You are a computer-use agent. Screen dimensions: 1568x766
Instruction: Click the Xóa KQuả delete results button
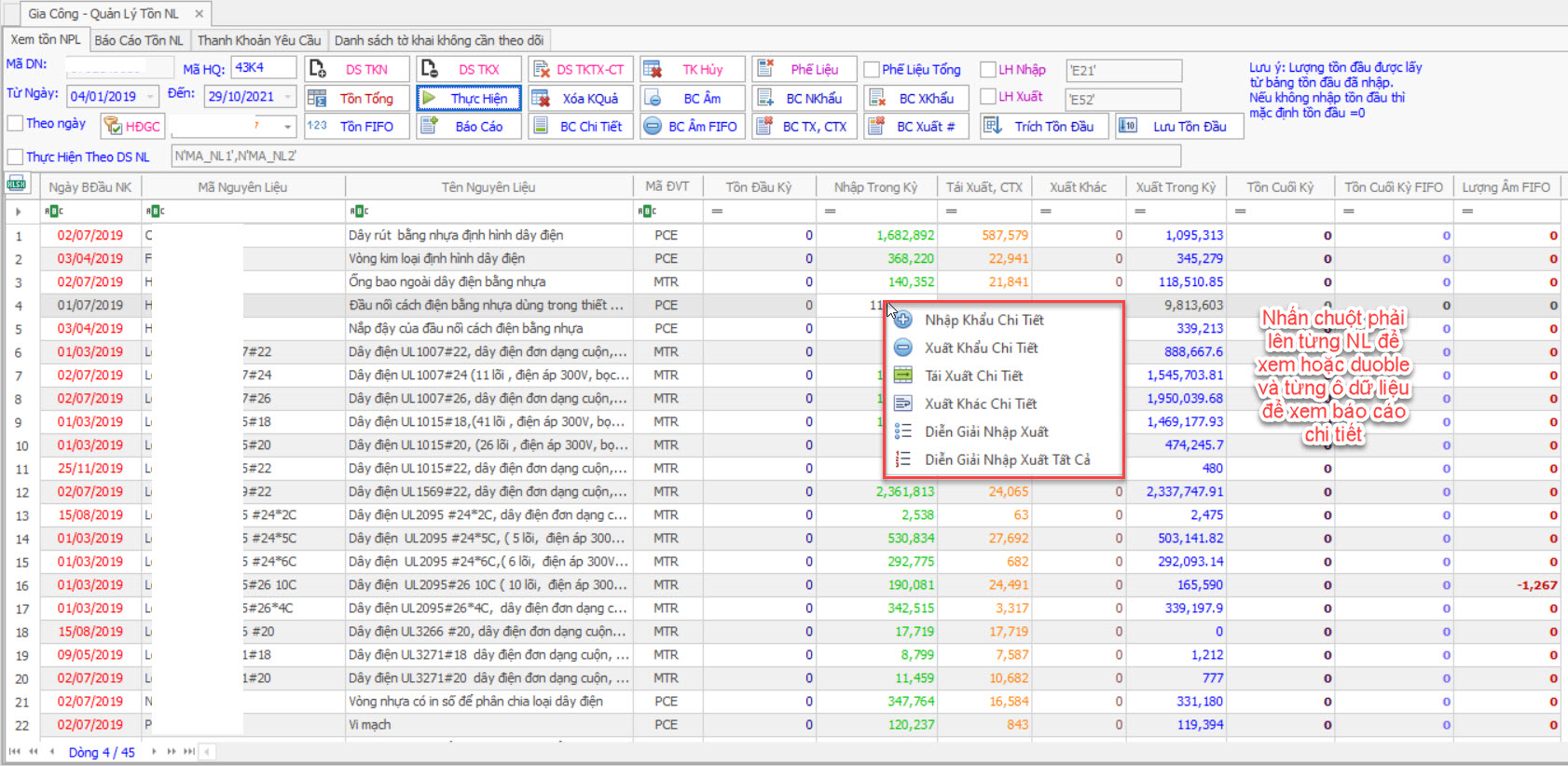coord(581,98)
